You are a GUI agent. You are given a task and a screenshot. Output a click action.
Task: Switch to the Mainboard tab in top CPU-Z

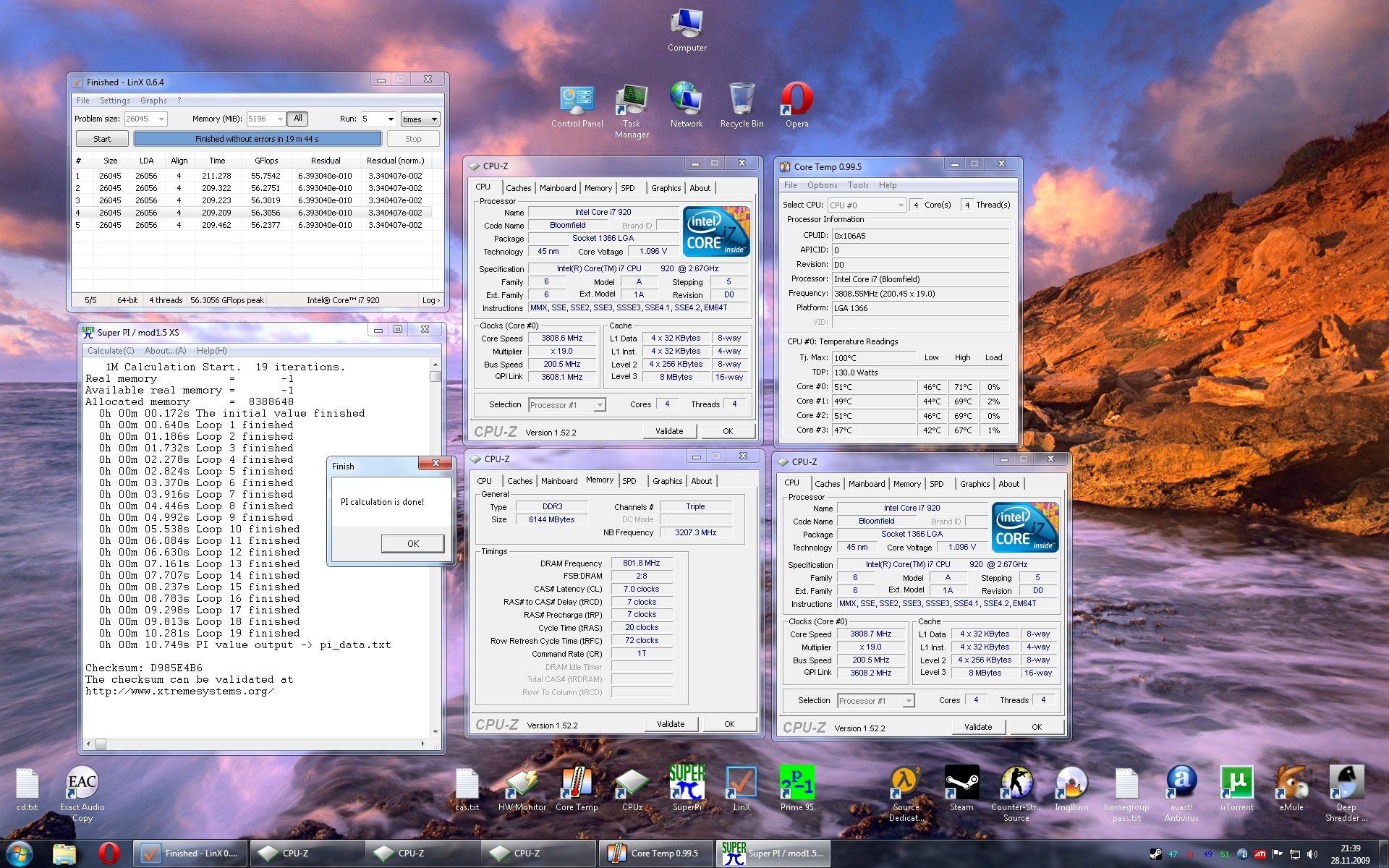[x=558, y=188]
